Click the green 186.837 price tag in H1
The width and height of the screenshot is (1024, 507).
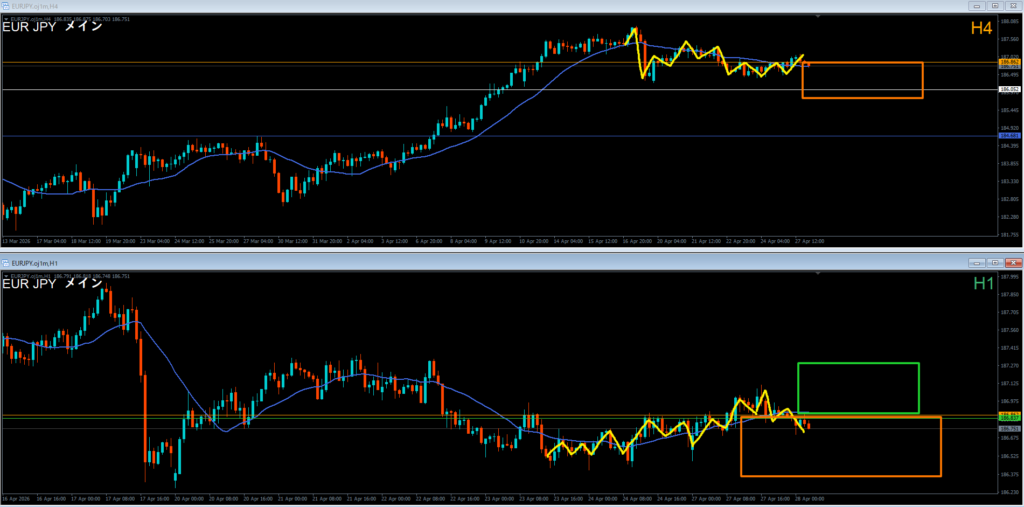point(1010,416)
